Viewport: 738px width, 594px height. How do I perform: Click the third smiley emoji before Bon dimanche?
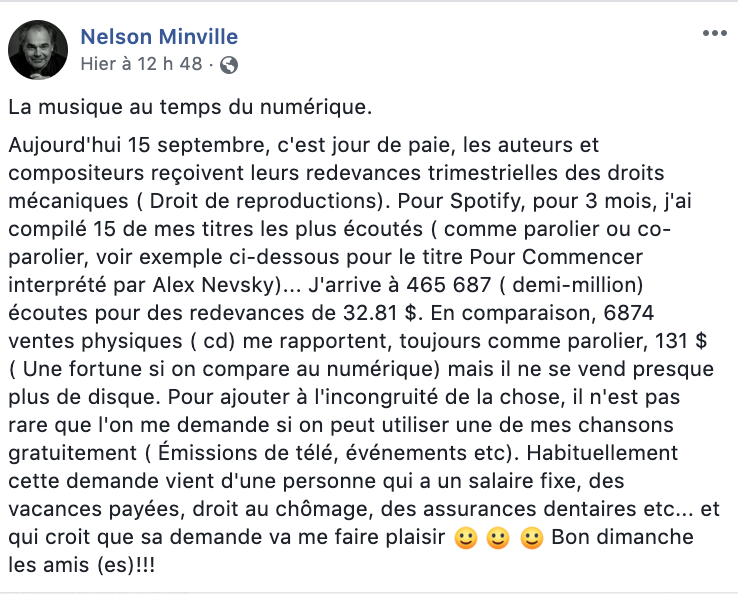pyautogui.click(x=532, y=538)
